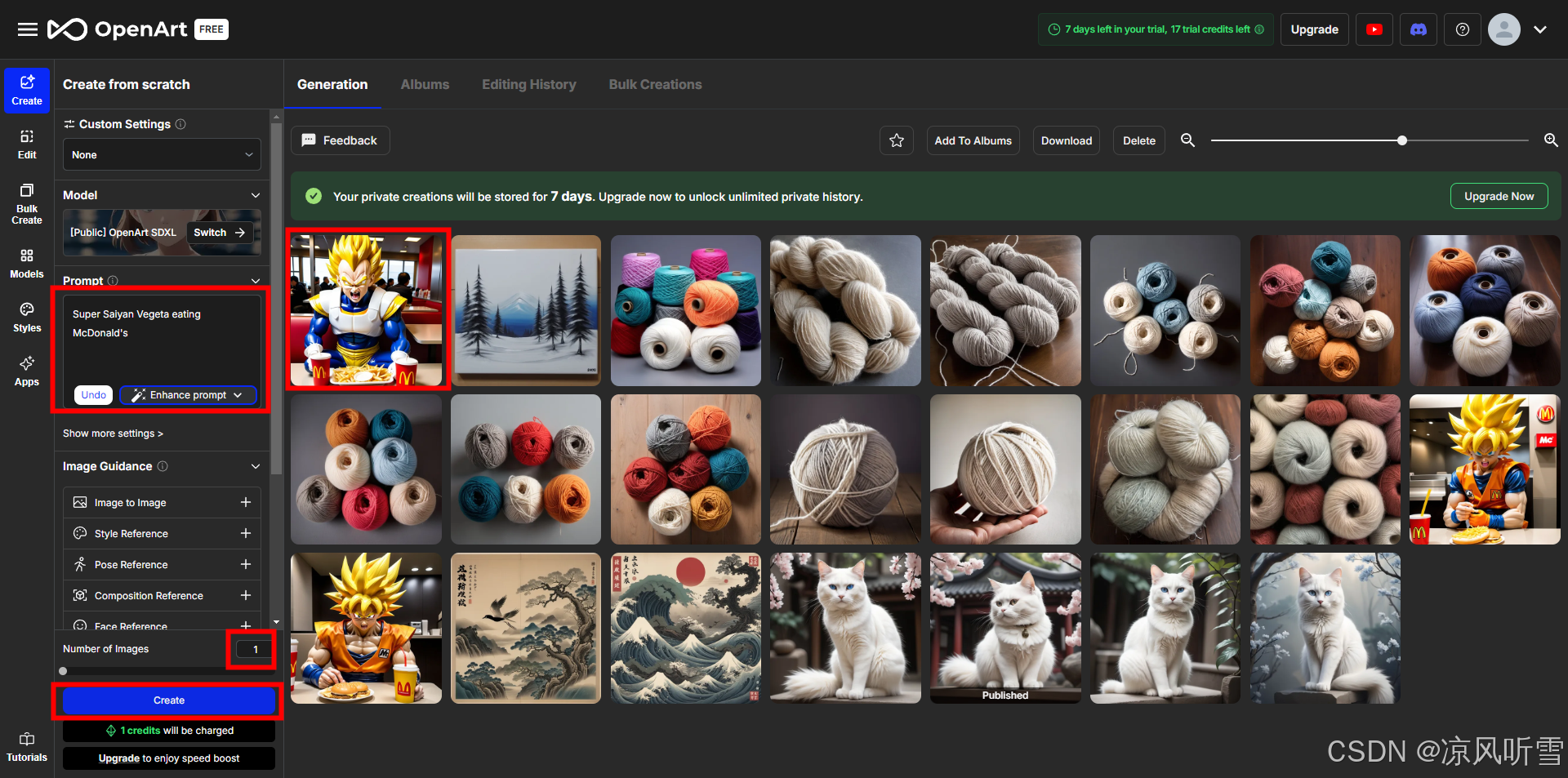Click the Number of Images slider handle
The width and height of the screenshot is (1568, 778).
[x=63, y=671]
